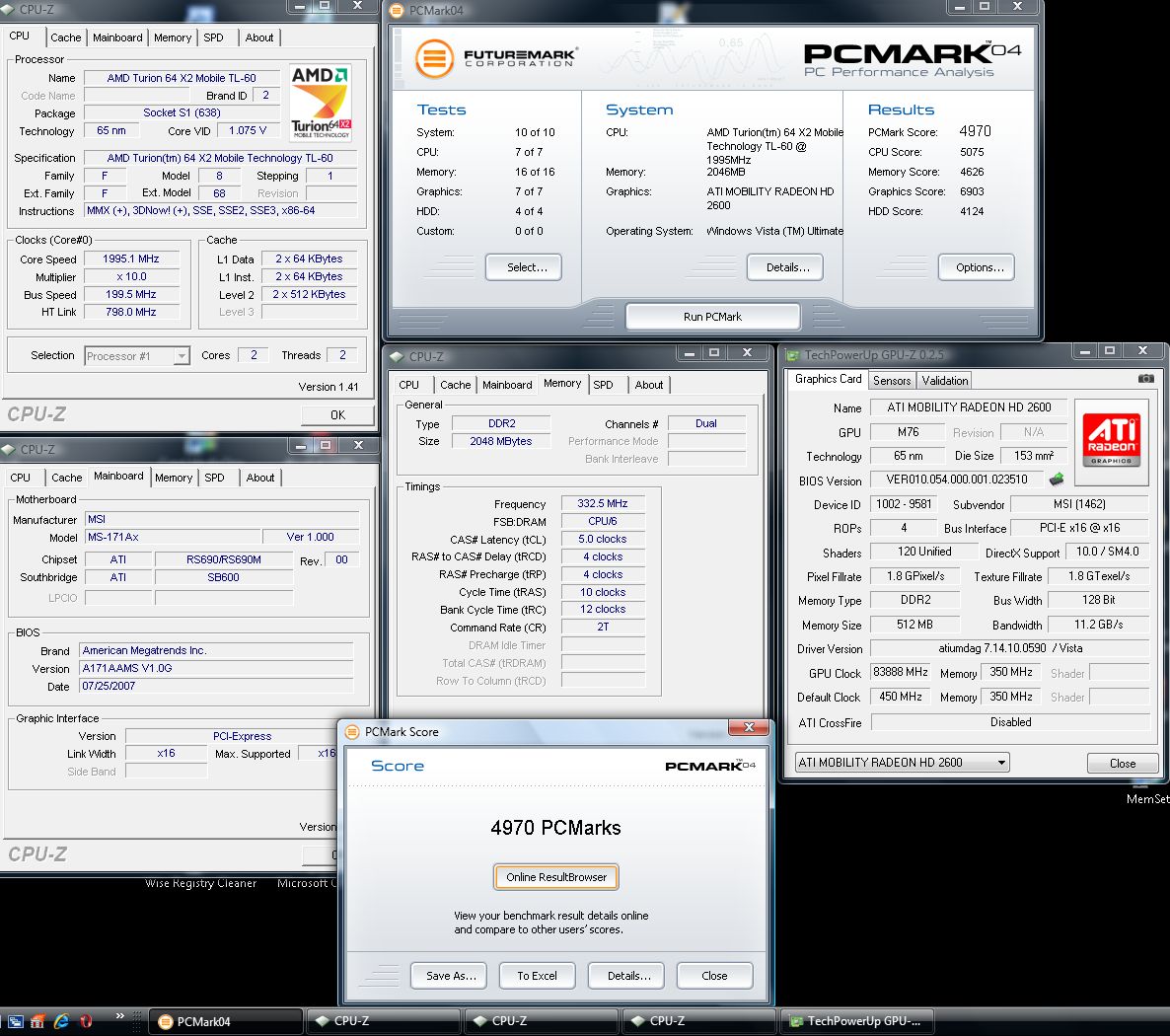1170x1036 pixels.
Task: Open SPD tab in the Memory CPU-Z window
Action: pyautogui.click(x=603, y=385)
